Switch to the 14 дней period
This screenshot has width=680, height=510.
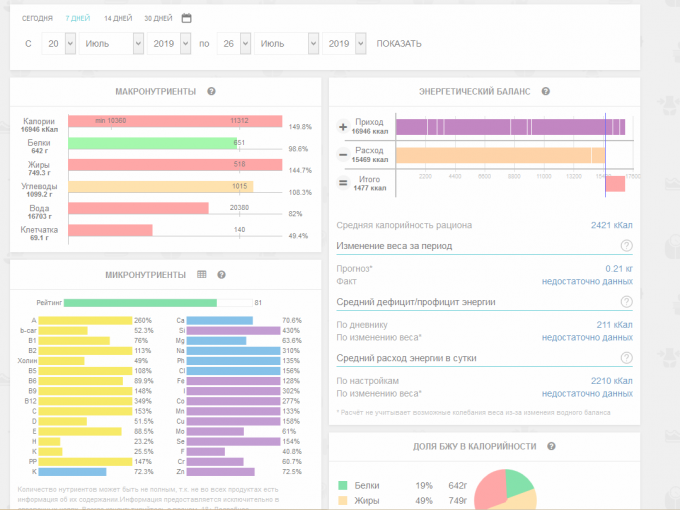click(117, 18)
